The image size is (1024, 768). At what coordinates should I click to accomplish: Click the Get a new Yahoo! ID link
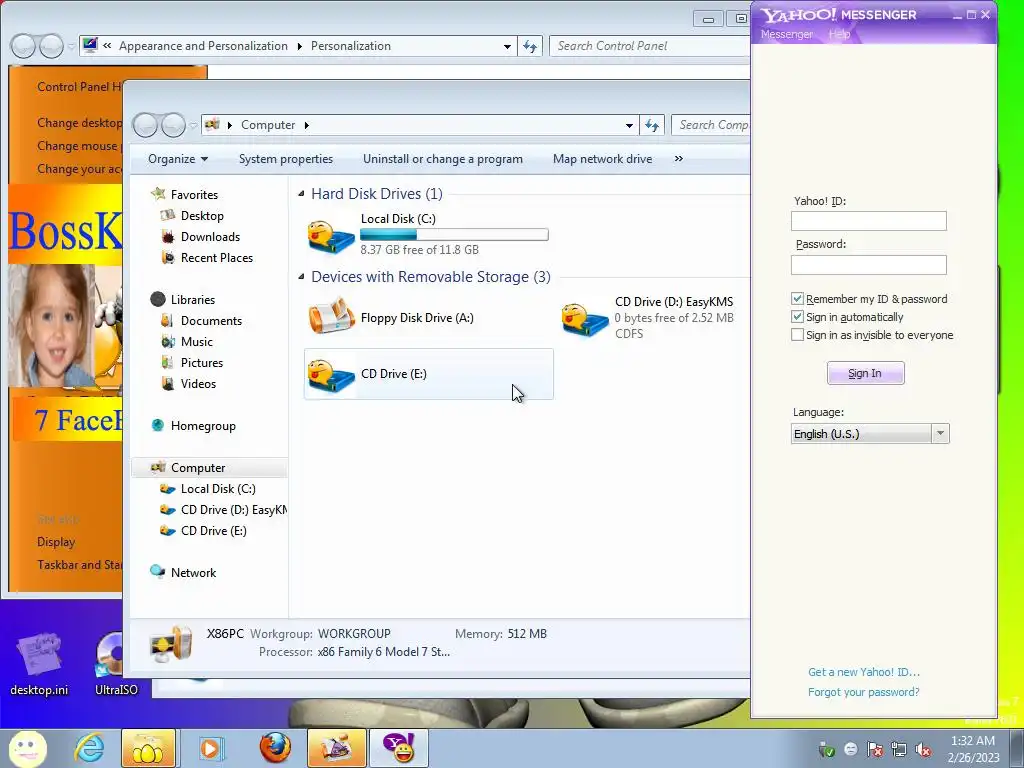click(x=863, y=672)
